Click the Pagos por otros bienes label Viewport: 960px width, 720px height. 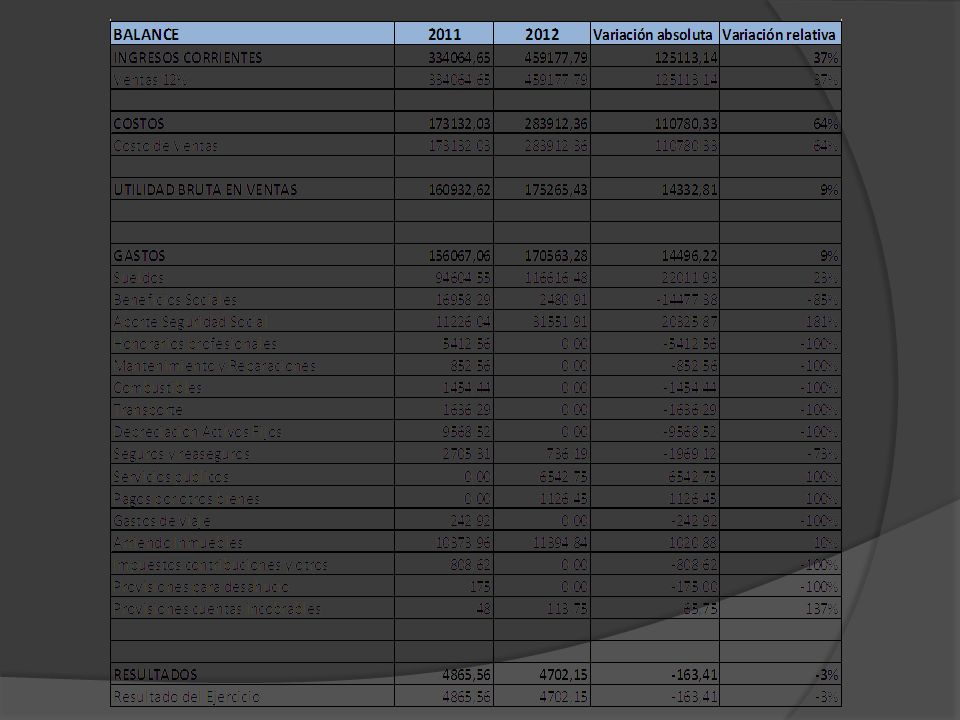click(187, 498)
